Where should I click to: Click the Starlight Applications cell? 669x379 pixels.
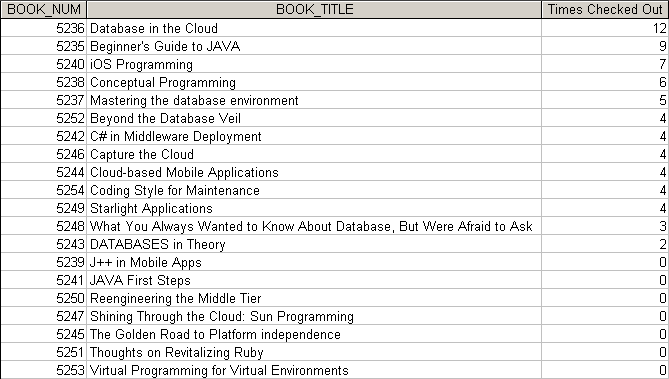click(x=314, y=208)
